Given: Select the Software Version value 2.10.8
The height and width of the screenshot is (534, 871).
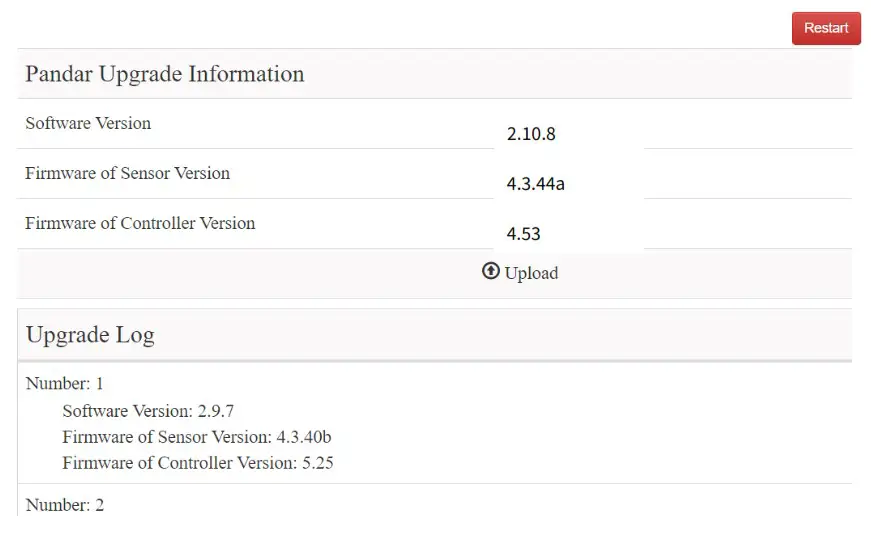Looking at the screenshot, I should (x=530, y=133).
